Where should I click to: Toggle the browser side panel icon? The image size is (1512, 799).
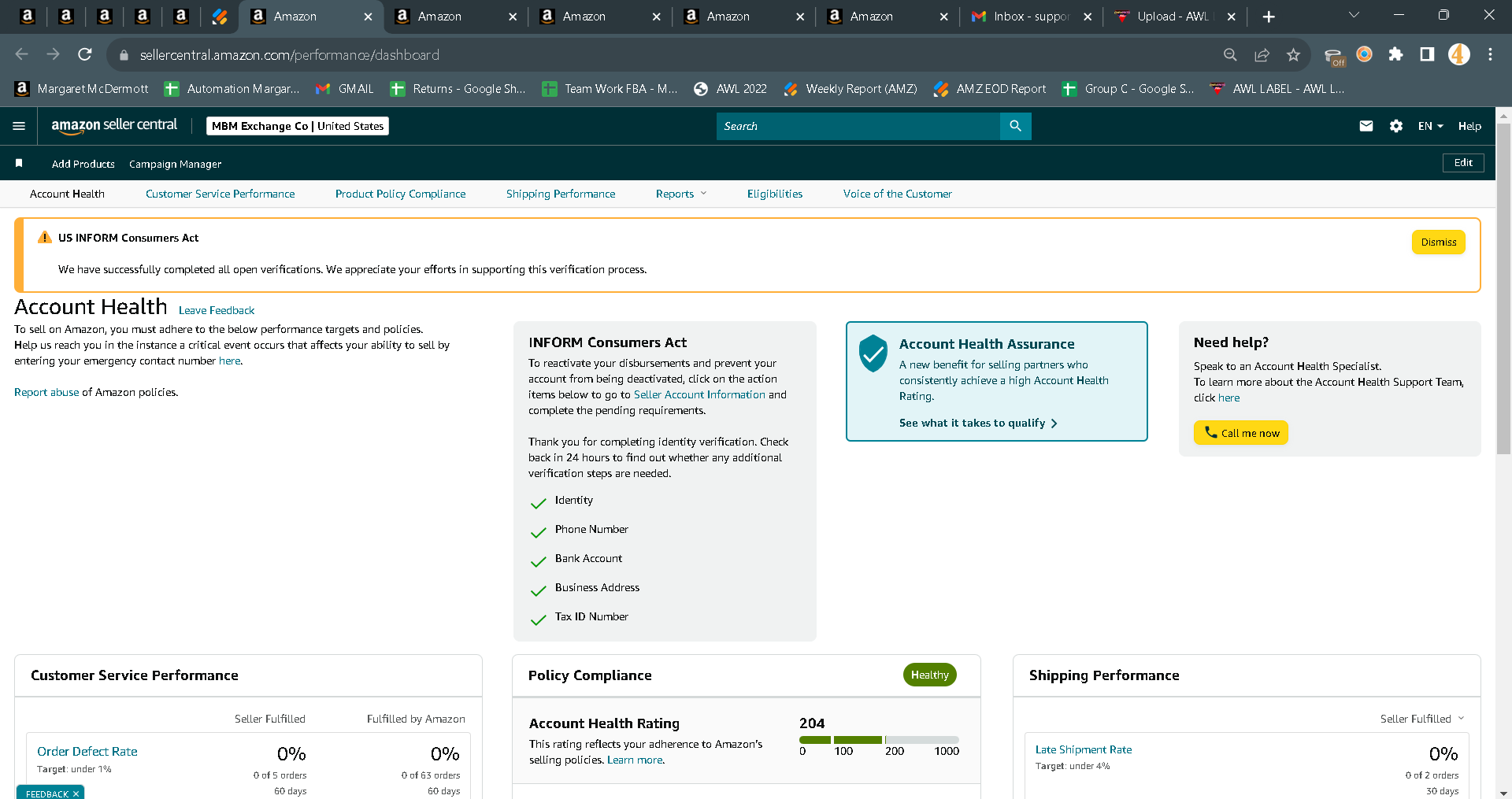(x=1427, y=54)
